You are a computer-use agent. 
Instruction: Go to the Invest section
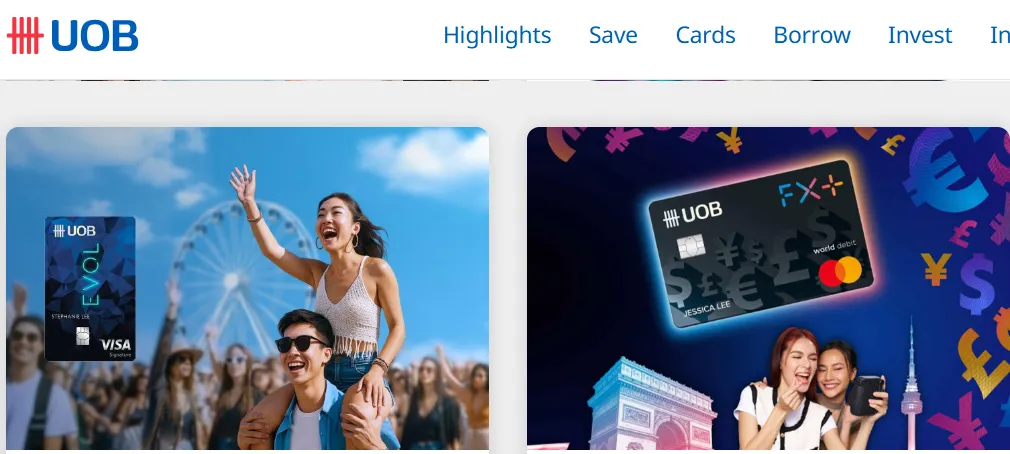[920, 35]
